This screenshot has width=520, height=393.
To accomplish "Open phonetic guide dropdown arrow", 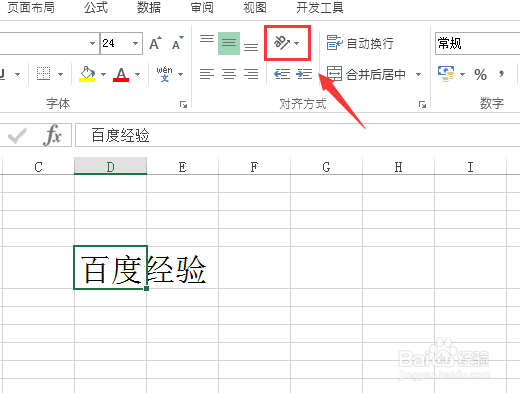I will (180, 74).
